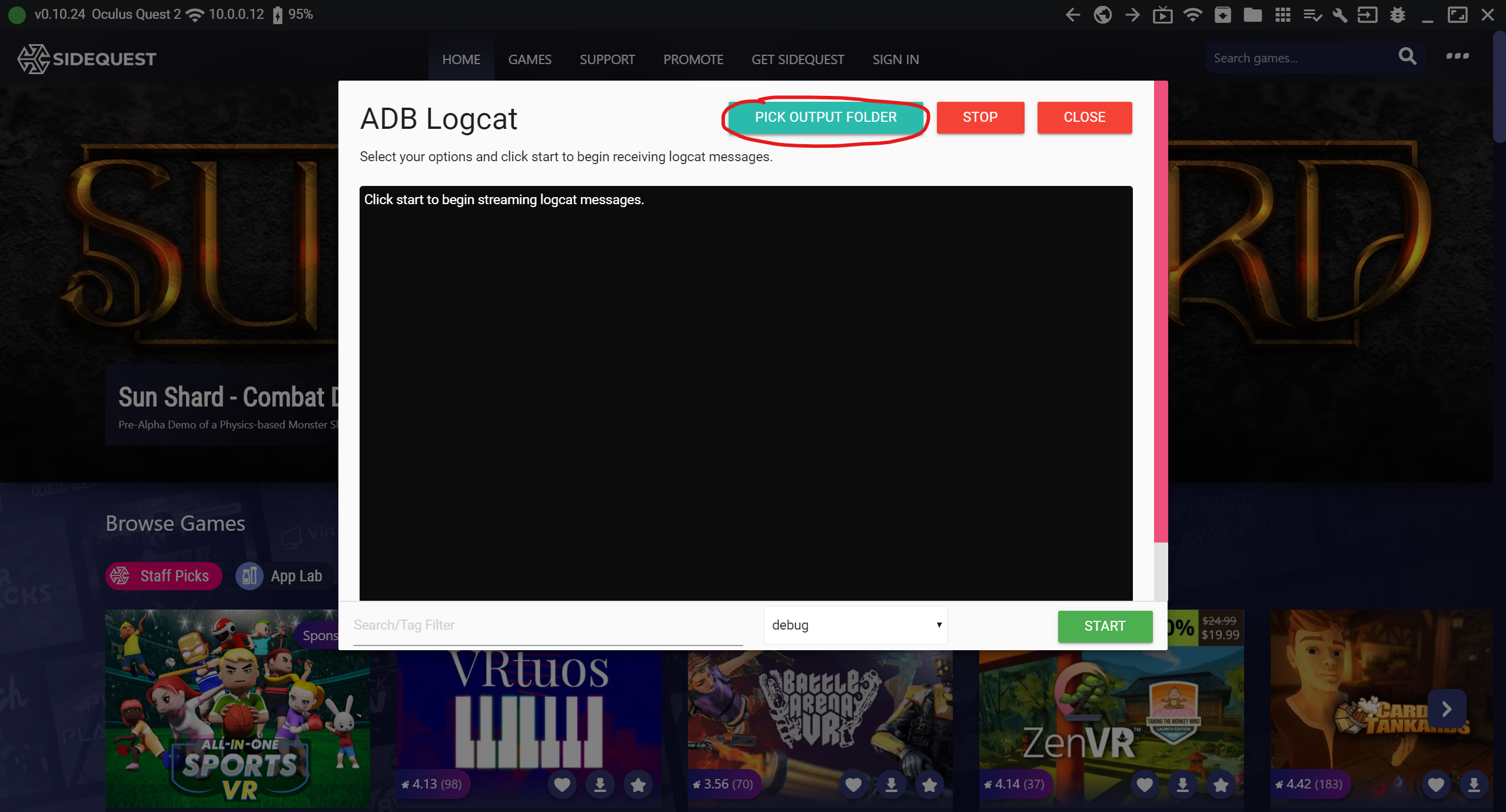Click next arrow on games carousel
1506x812 pixels.
[1447, 709]
